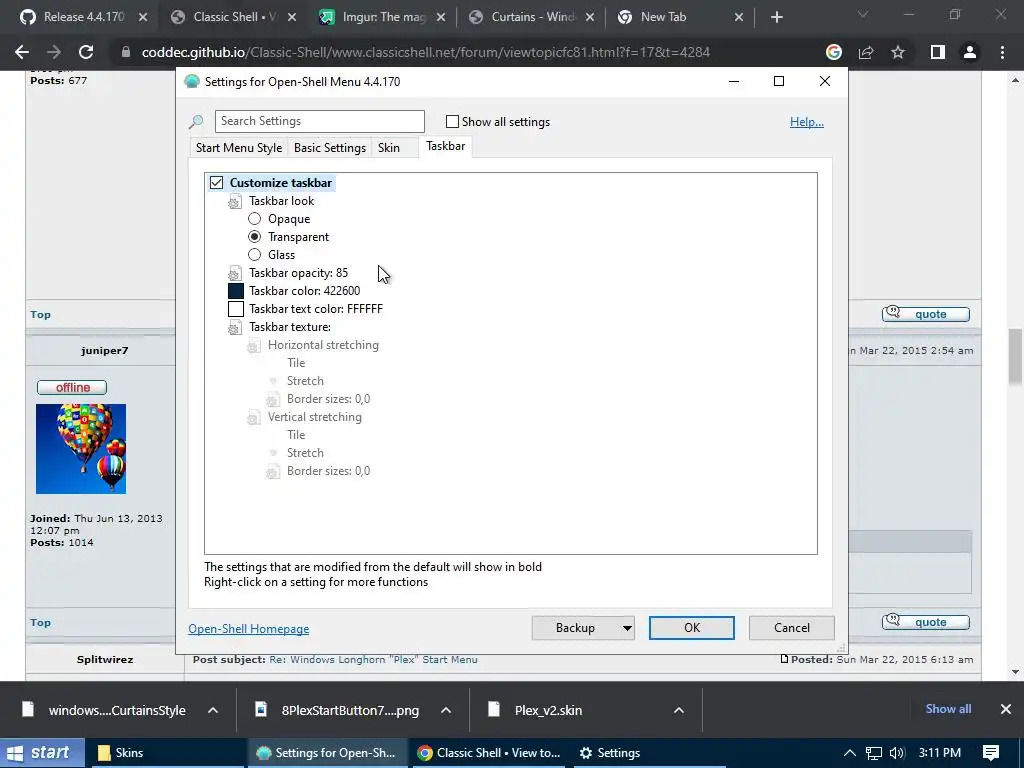
Task: Click Cancel in Open-Shell settings
Action: (x=792, y=628)
